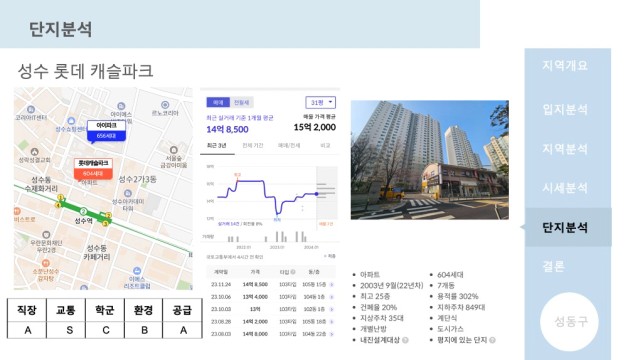This screenshot has width=640, height=360.
Task: Switch to the 전체 기간 chart tab
Action: click(x=253, y=146)
